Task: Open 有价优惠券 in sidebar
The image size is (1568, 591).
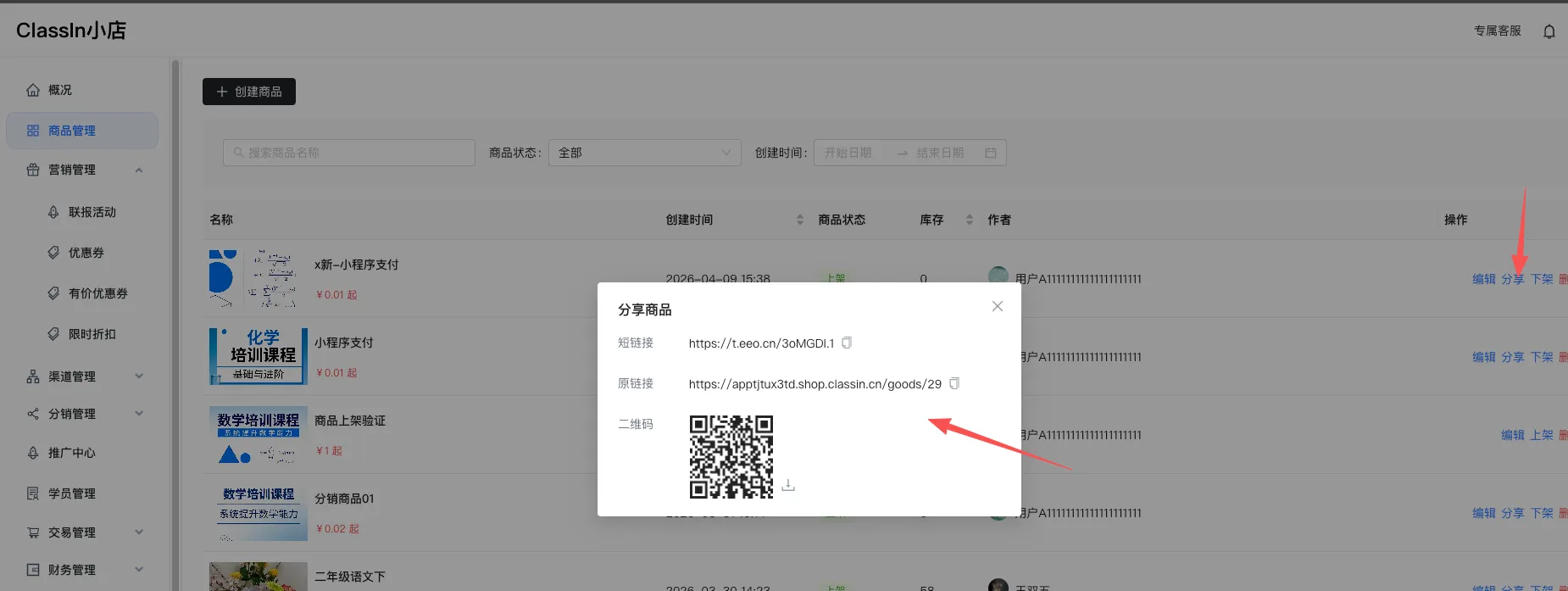Action: point(97,293)
